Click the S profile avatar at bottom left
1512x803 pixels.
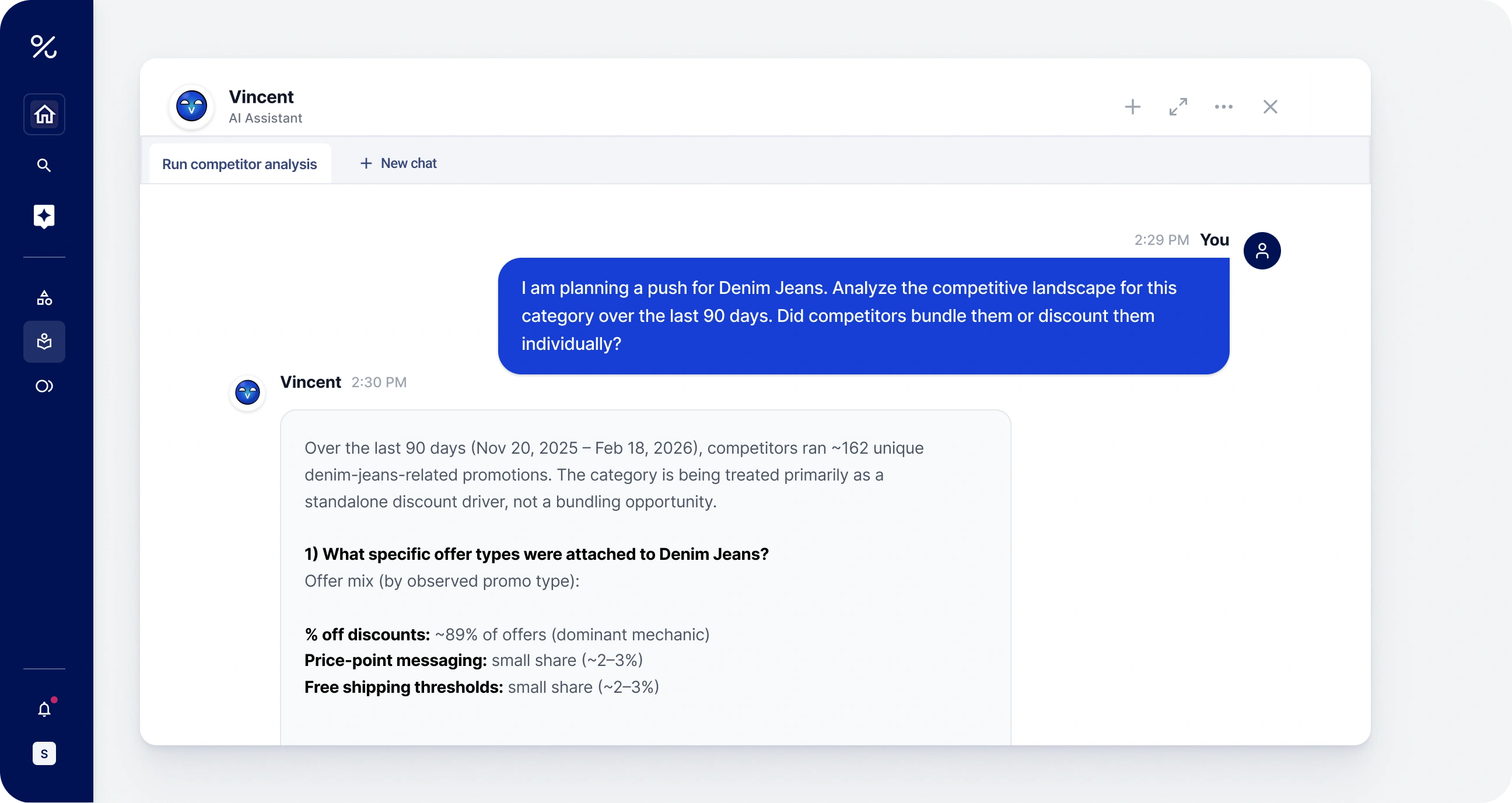pos(44,753)
